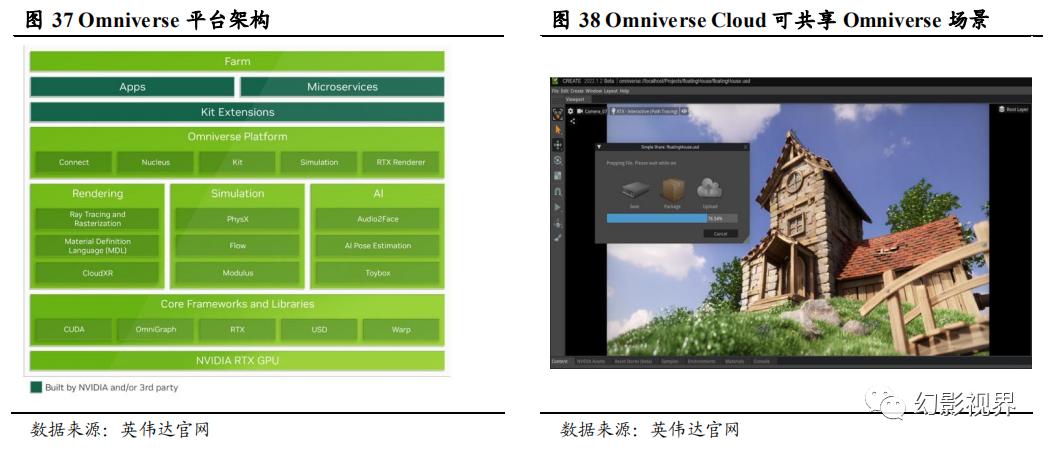Select the paint brush tool icon

click(558, 237)
